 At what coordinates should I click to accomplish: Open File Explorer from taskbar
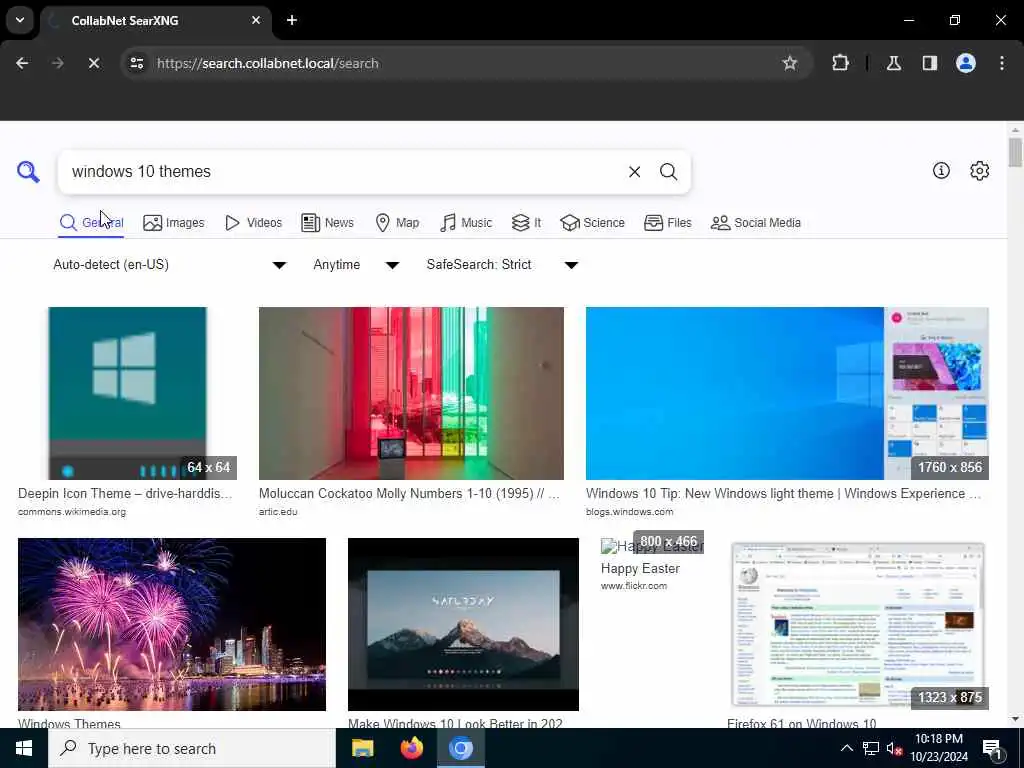click(x=362, y=748)
